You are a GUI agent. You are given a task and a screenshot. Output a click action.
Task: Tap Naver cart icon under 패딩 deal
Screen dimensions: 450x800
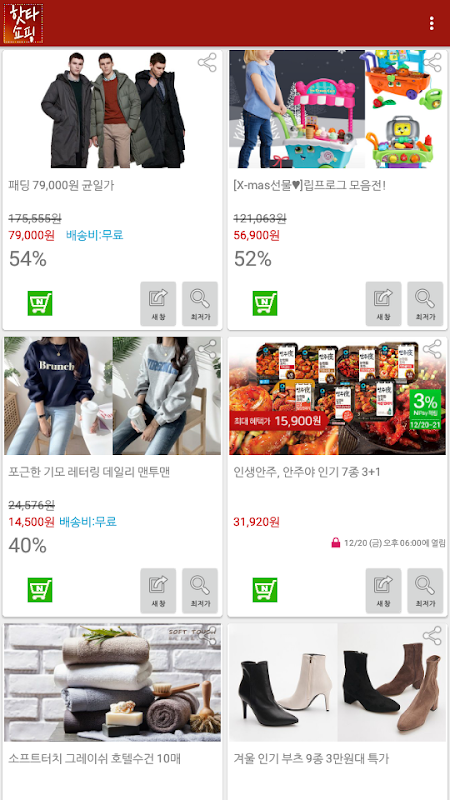point(40,303)
